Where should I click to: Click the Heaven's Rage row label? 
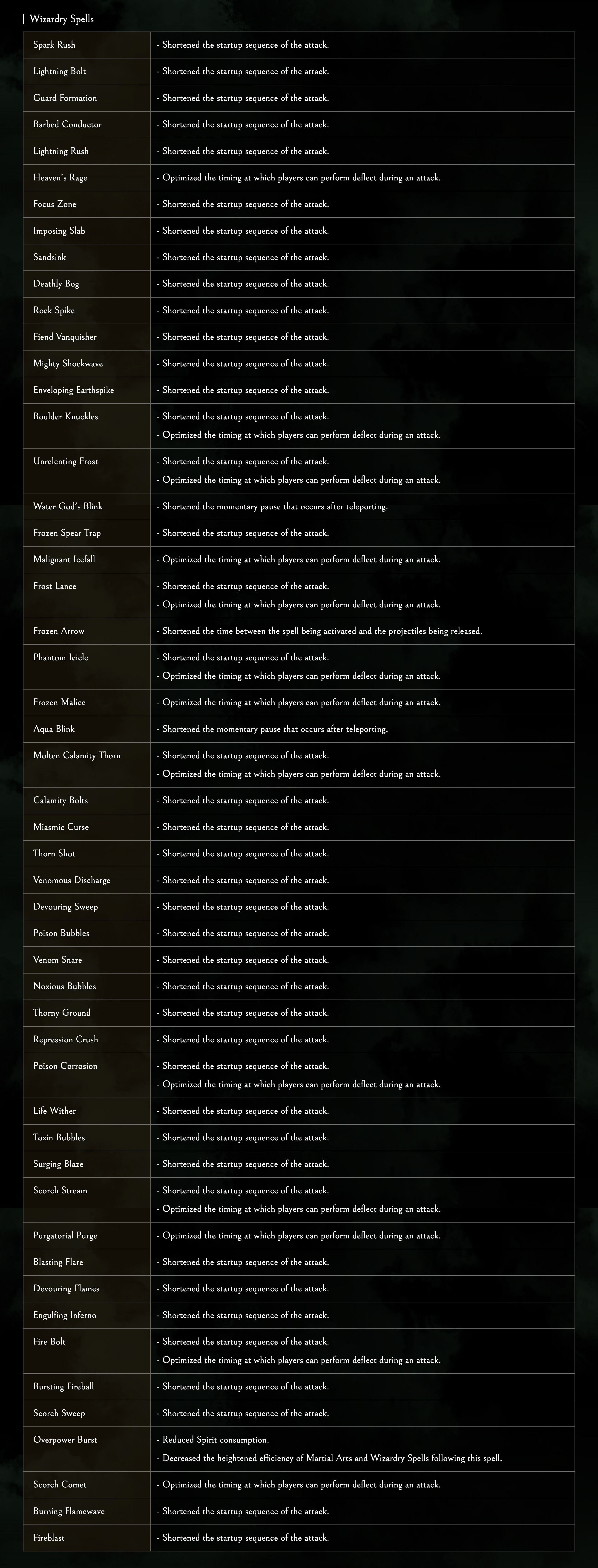click(x=60, y=178)
